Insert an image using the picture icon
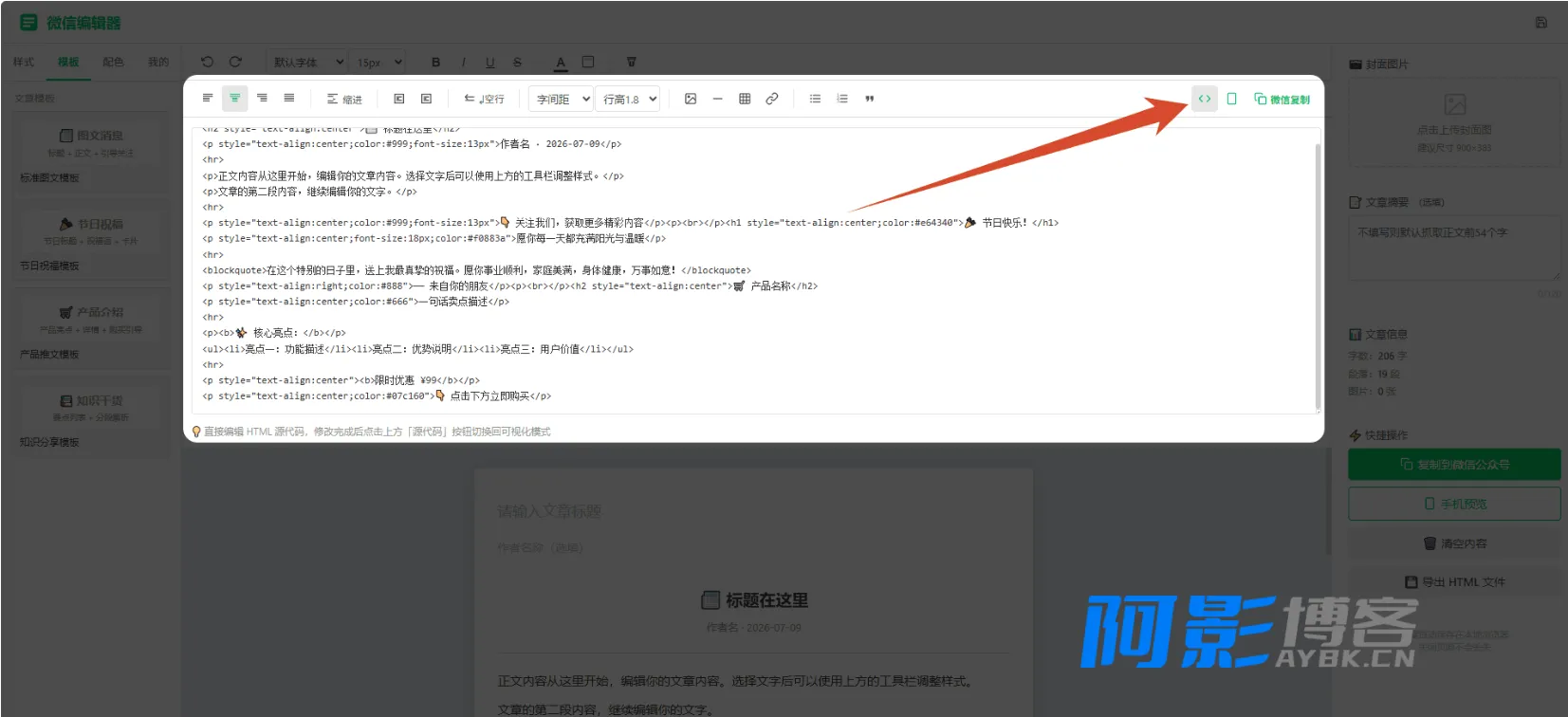The image size is (1568, 717). (x=691, y=99)
